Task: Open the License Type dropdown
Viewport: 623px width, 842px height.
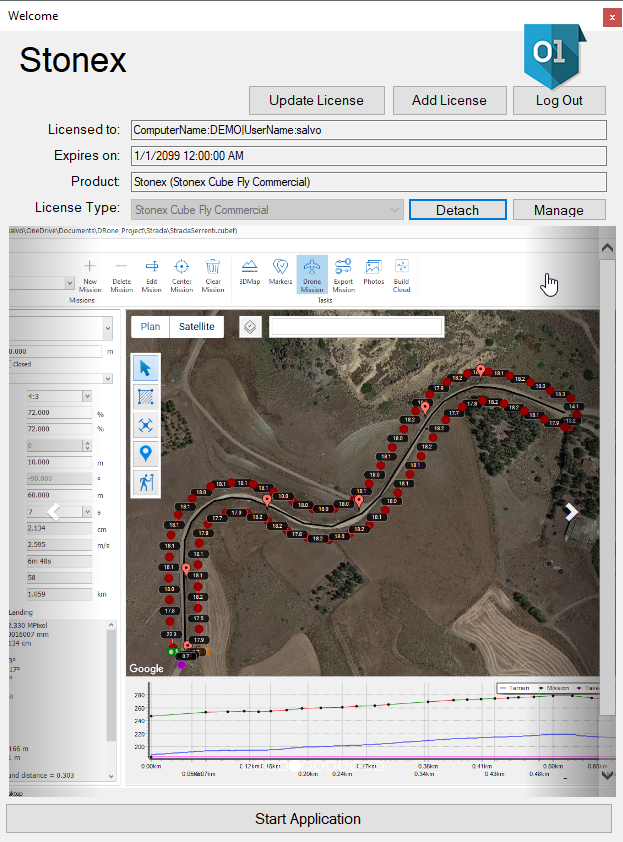Action: (267, 210)
